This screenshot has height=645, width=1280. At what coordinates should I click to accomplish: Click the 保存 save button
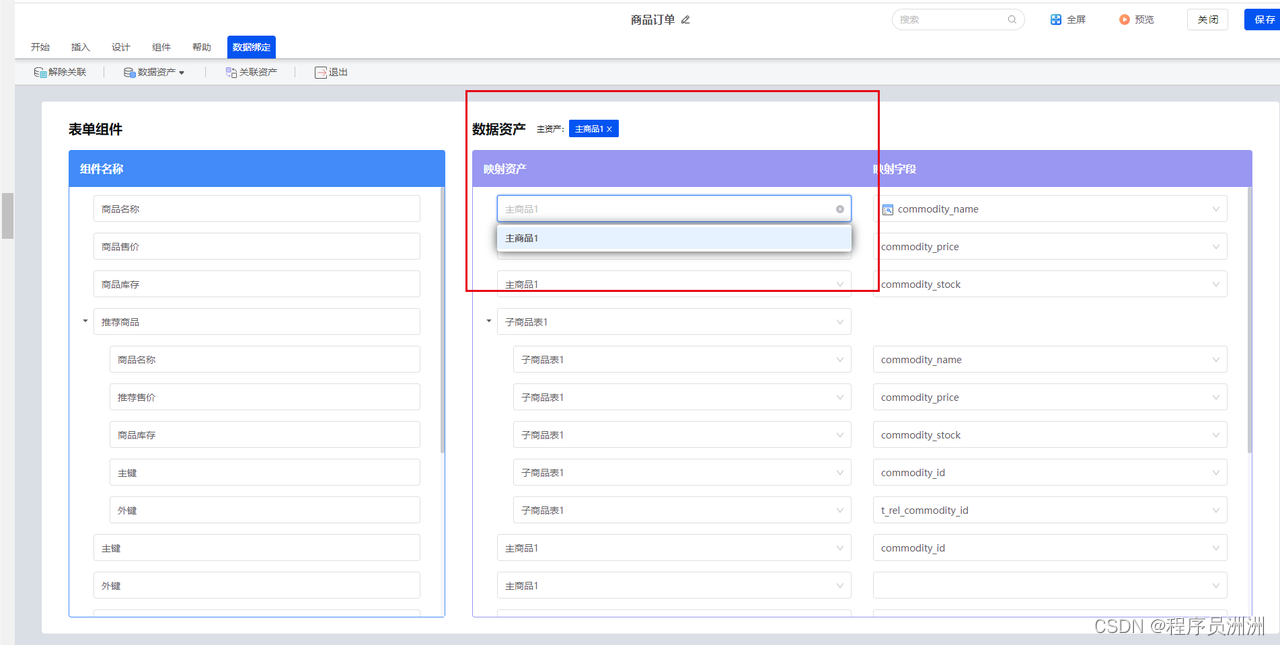(1263, 19)
